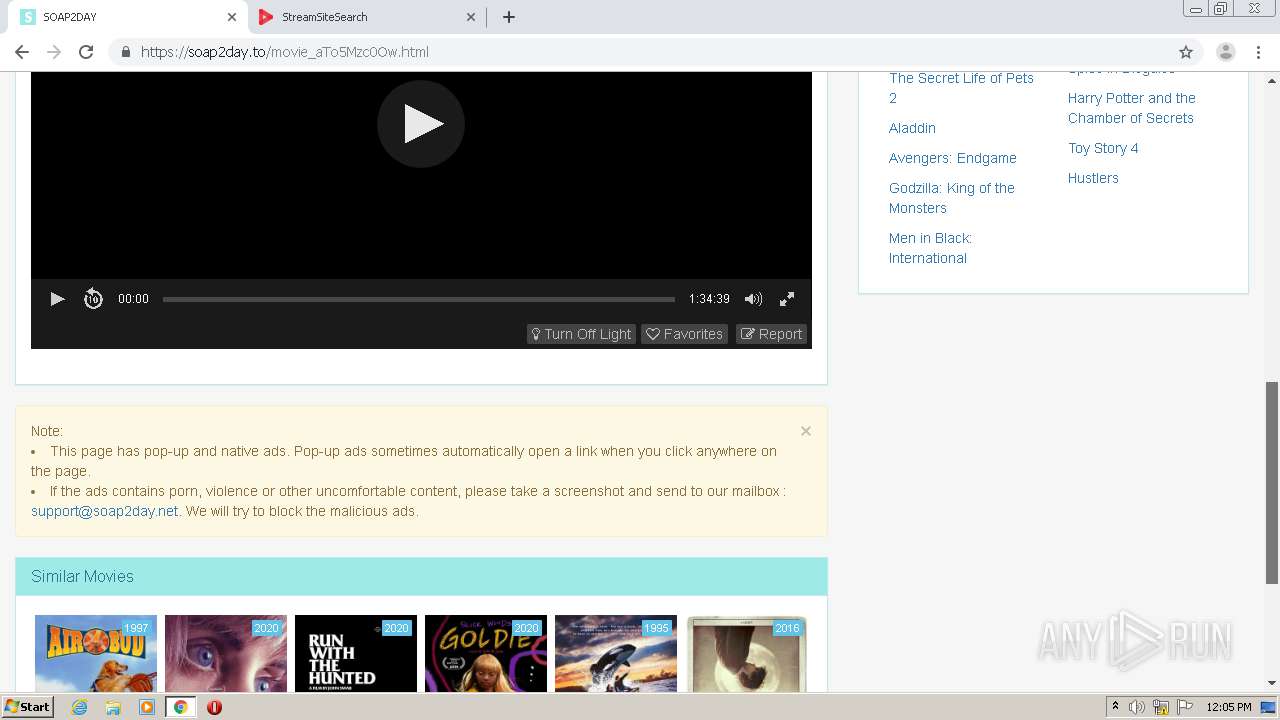This screenshot has height=720, width=1280.
Task: Click the 12:05 PM taskbar clock
Action: (x=1229, y=707)
